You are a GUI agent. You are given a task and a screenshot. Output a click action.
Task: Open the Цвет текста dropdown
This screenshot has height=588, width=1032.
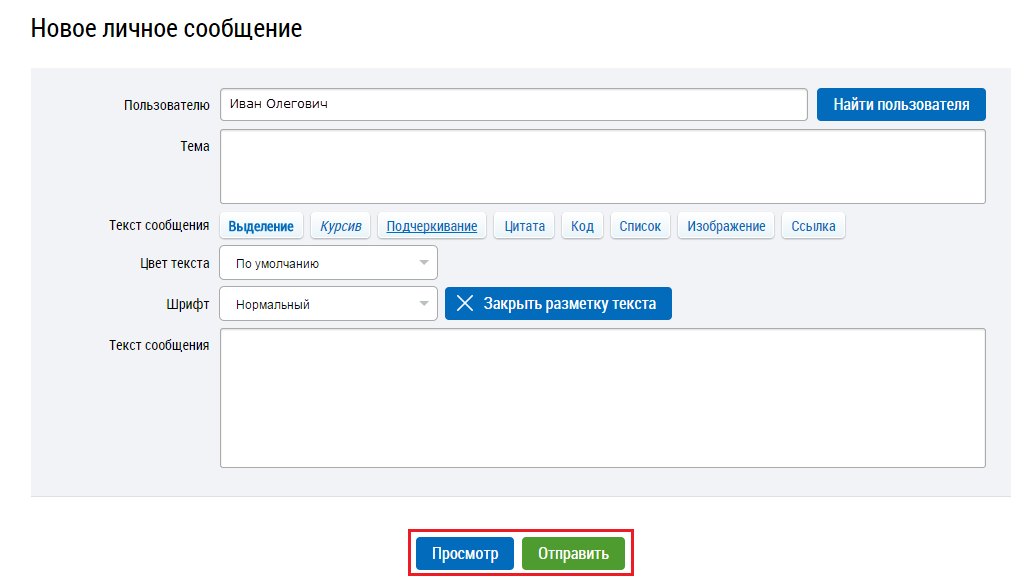point(328,264)
